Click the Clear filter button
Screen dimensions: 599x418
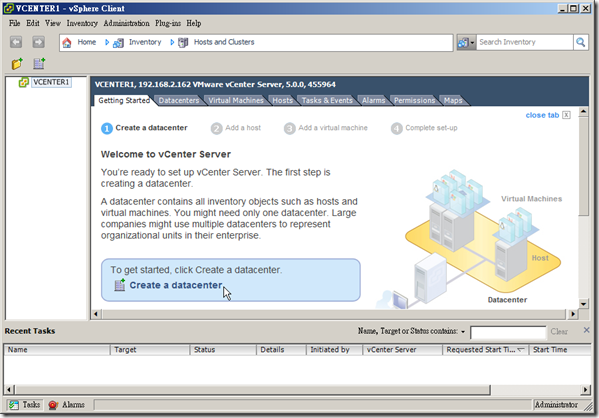(559, 332)
